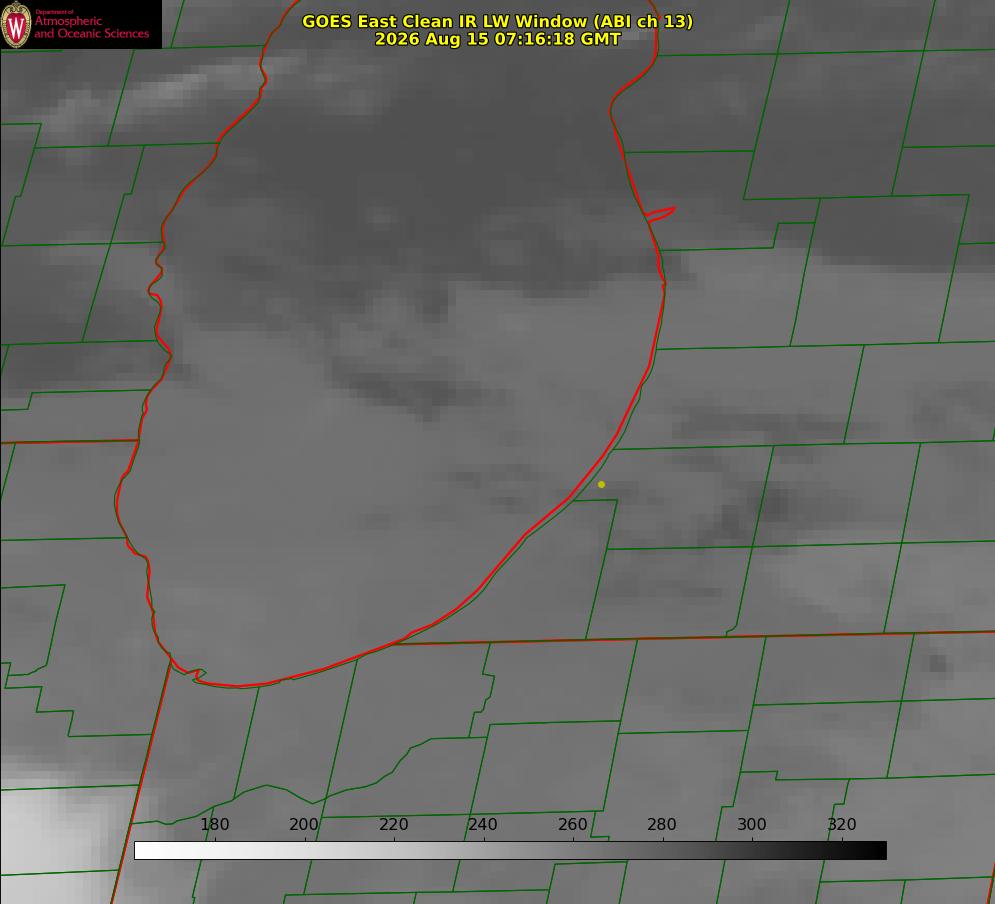This screenshot has height=904, width=995.
Task: Click the Atmospheric and Oceanic Sciences text
Action: 91,27
